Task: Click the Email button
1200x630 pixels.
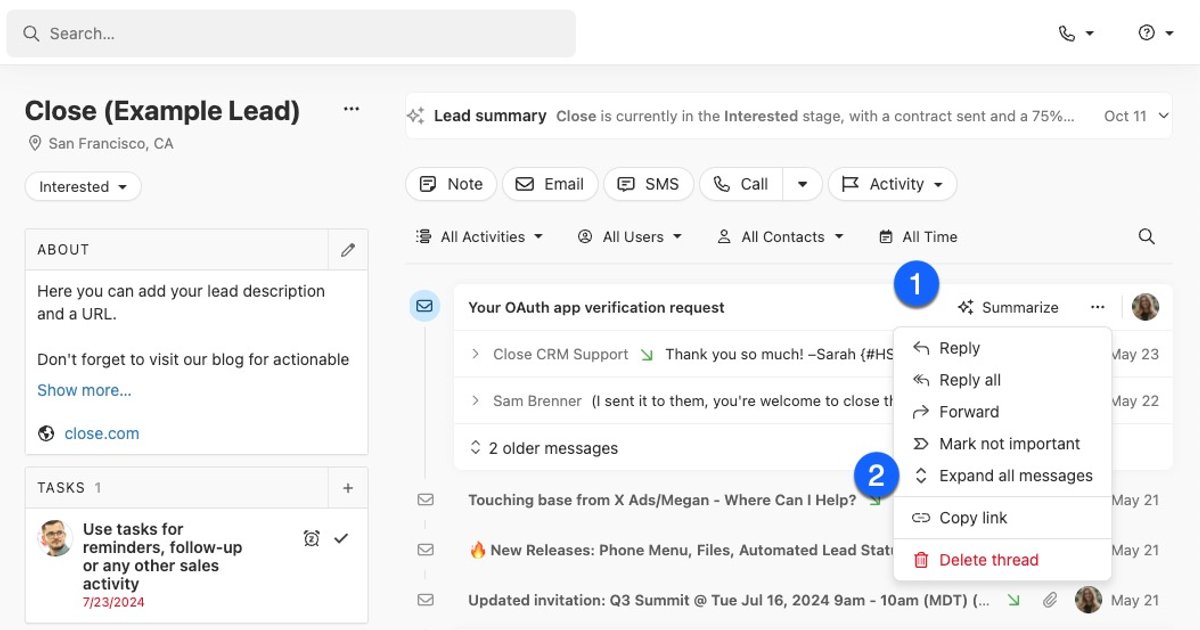Action: [550, 184]
